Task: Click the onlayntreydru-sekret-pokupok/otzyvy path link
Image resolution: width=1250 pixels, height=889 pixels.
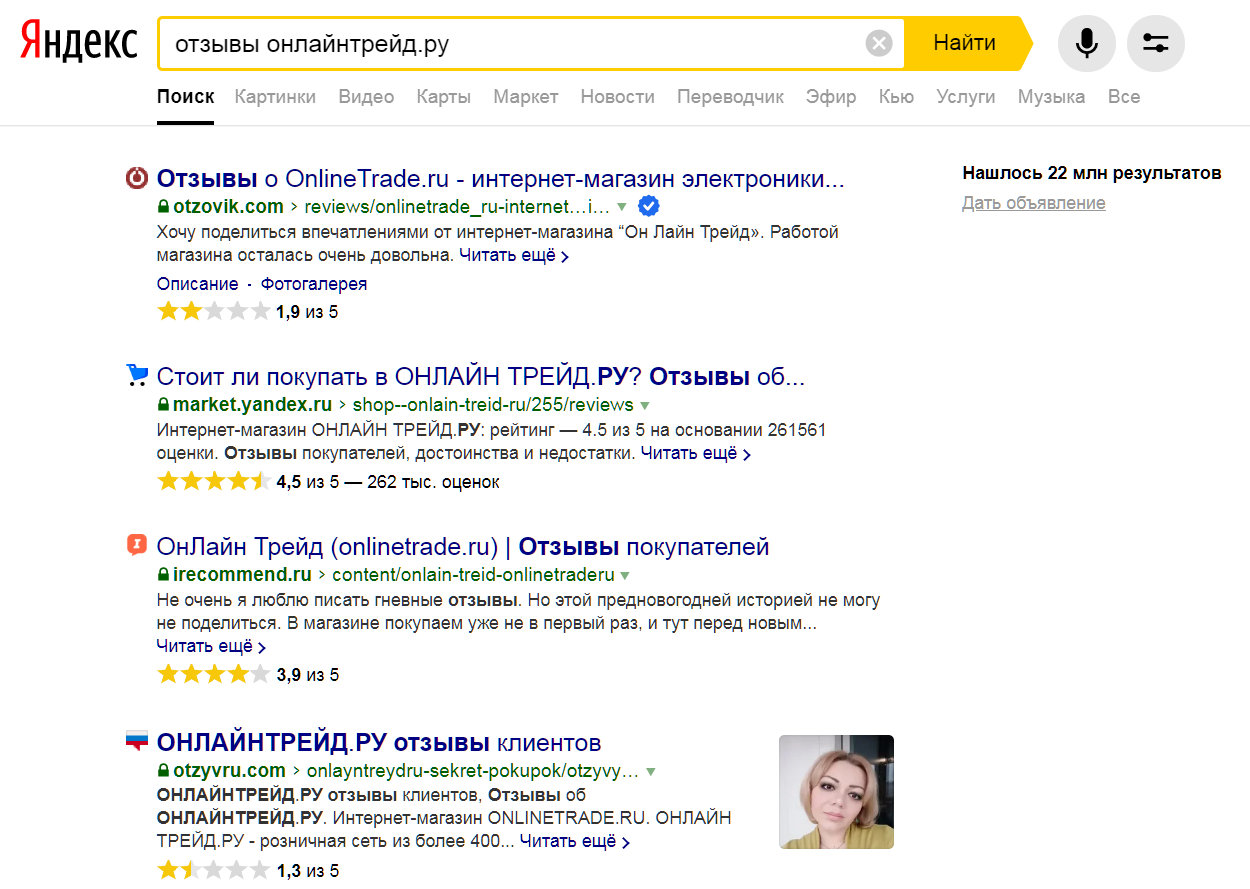Action: [x=472, y=771]
